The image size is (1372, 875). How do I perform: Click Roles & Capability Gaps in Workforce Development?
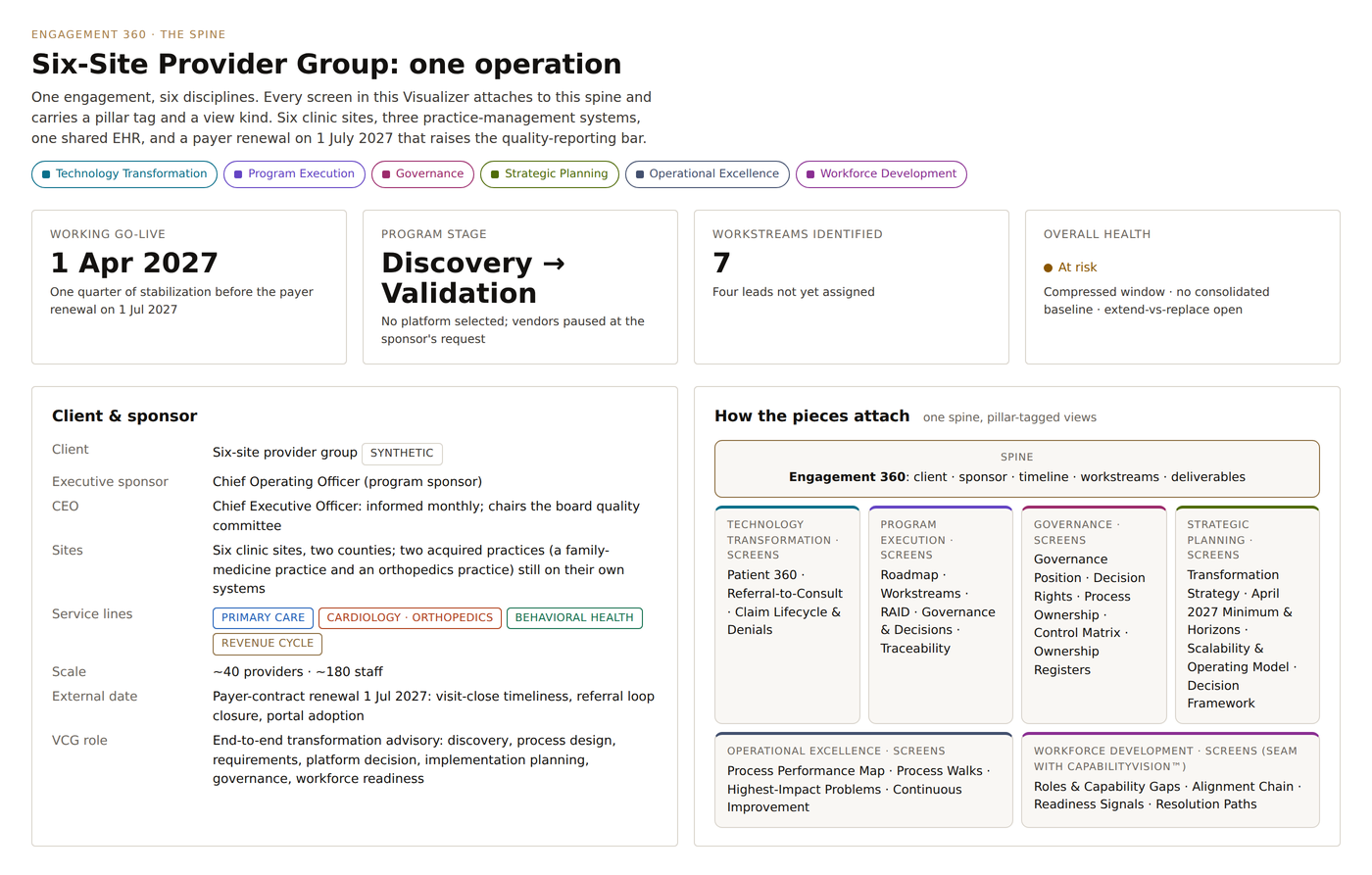(x=1106, y=787)
